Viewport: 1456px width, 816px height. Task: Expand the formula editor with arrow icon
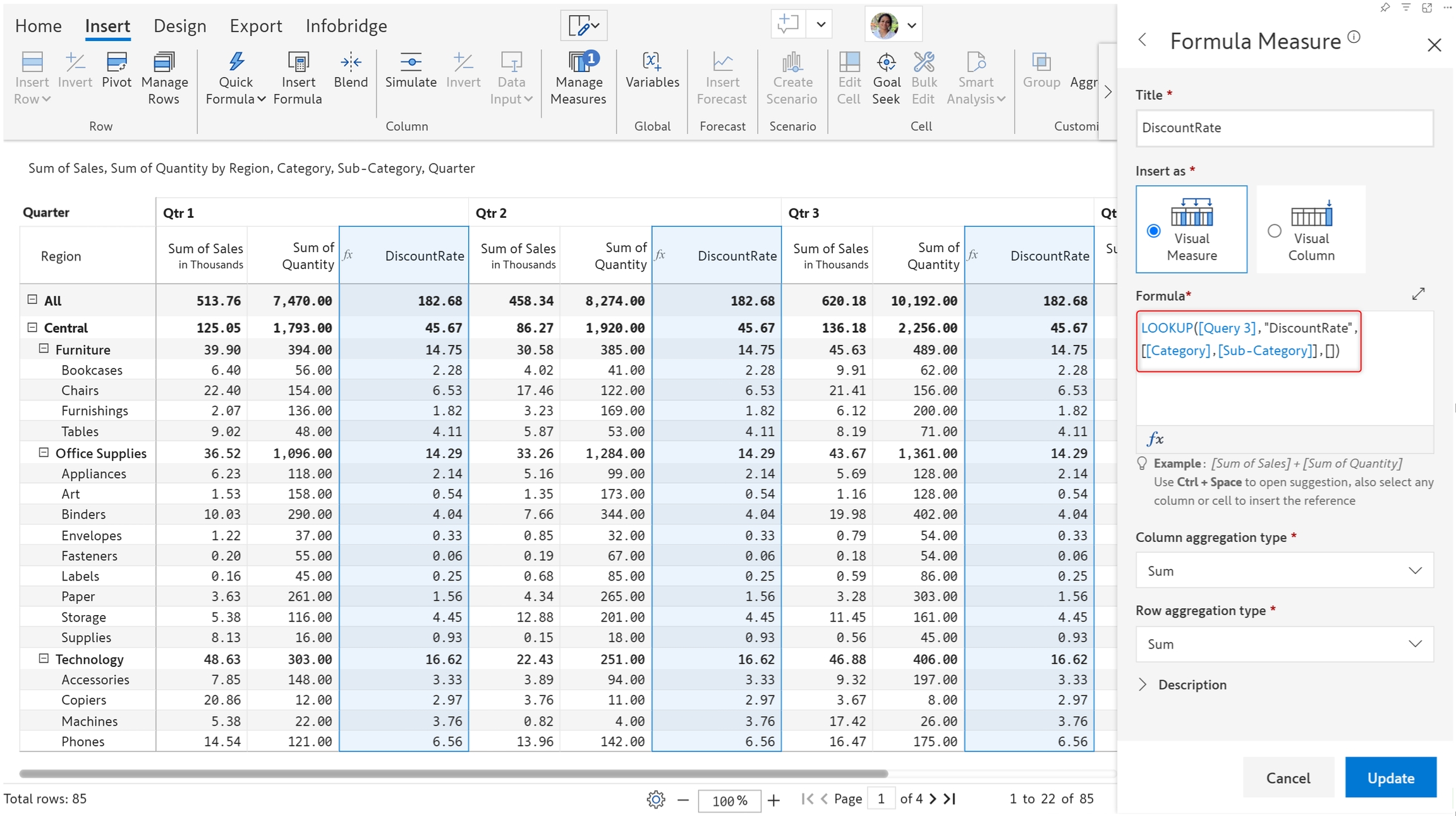[x=1418, y=294]
